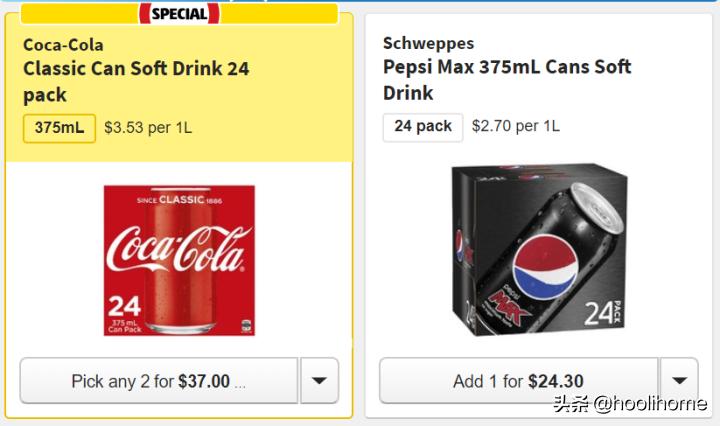Click the $2.70 per 1L unit price
This screenshot has width=720, height=426.
click(x=516, y=127)
